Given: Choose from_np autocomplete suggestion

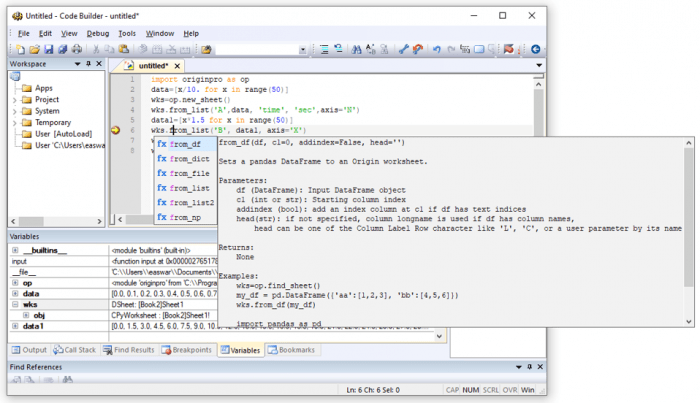Looking at the screenshot, I should click(x=185, y=217).
